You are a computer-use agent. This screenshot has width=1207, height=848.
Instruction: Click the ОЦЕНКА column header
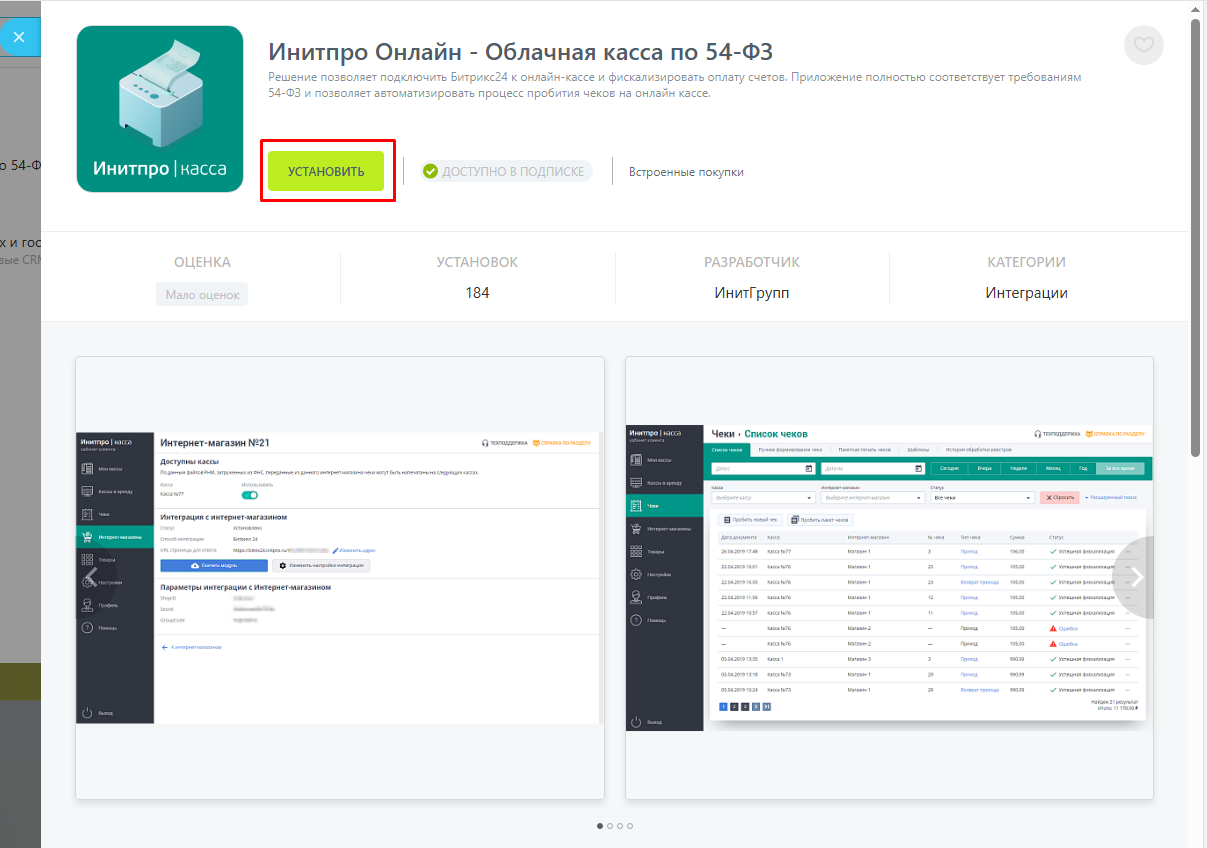pos(202,262)
